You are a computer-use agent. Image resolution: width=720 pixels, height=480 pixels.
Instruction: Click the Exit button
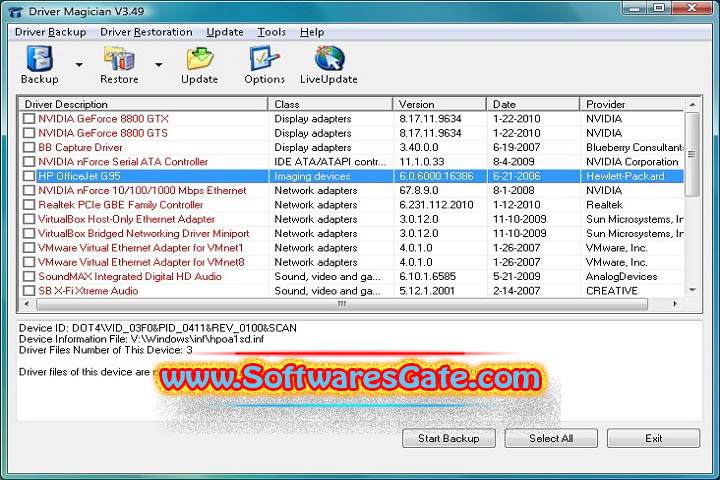(653, 438)
